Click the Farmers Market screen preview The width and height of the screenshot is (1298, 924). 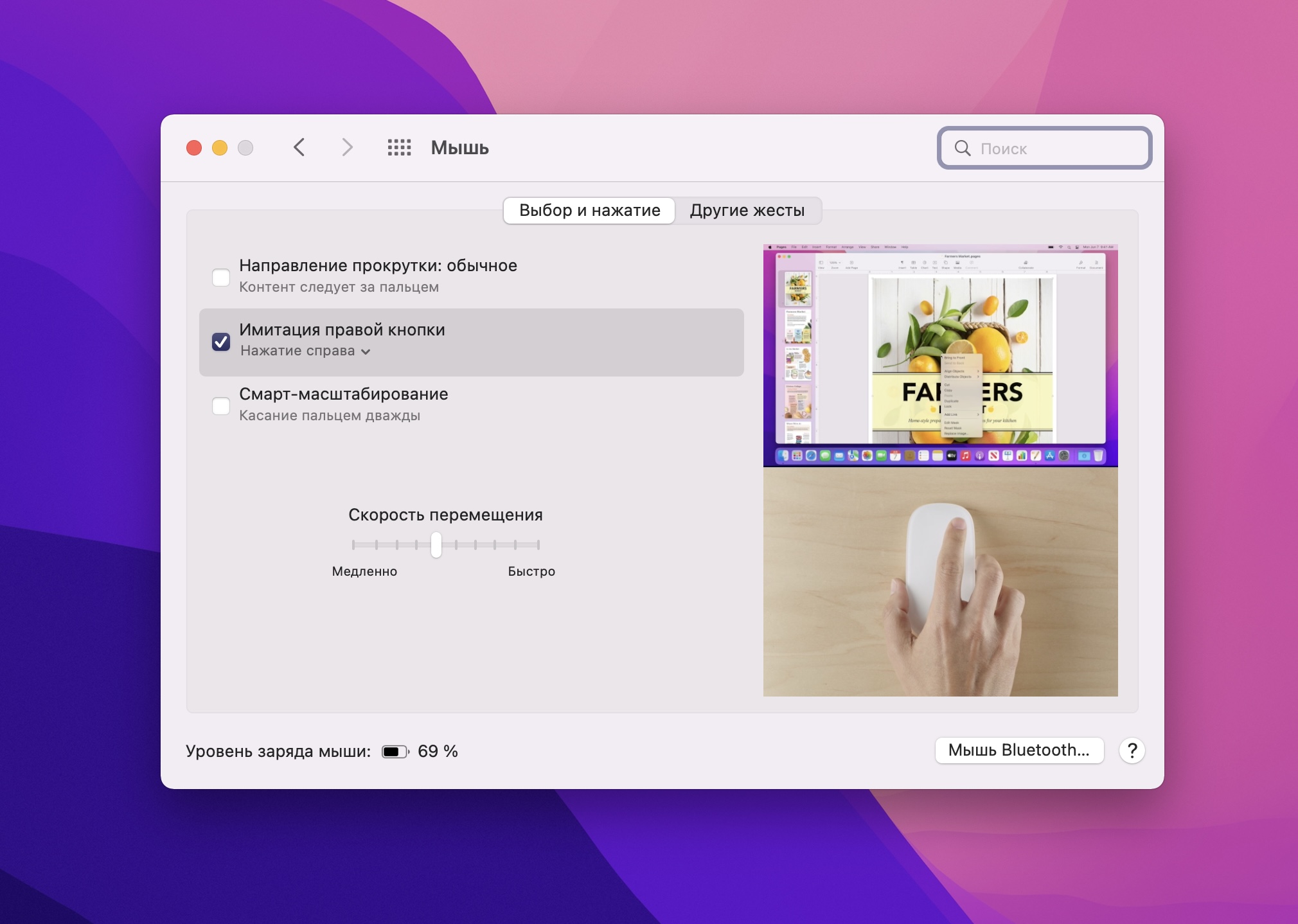pyautogui.click(x=940, y=355)
